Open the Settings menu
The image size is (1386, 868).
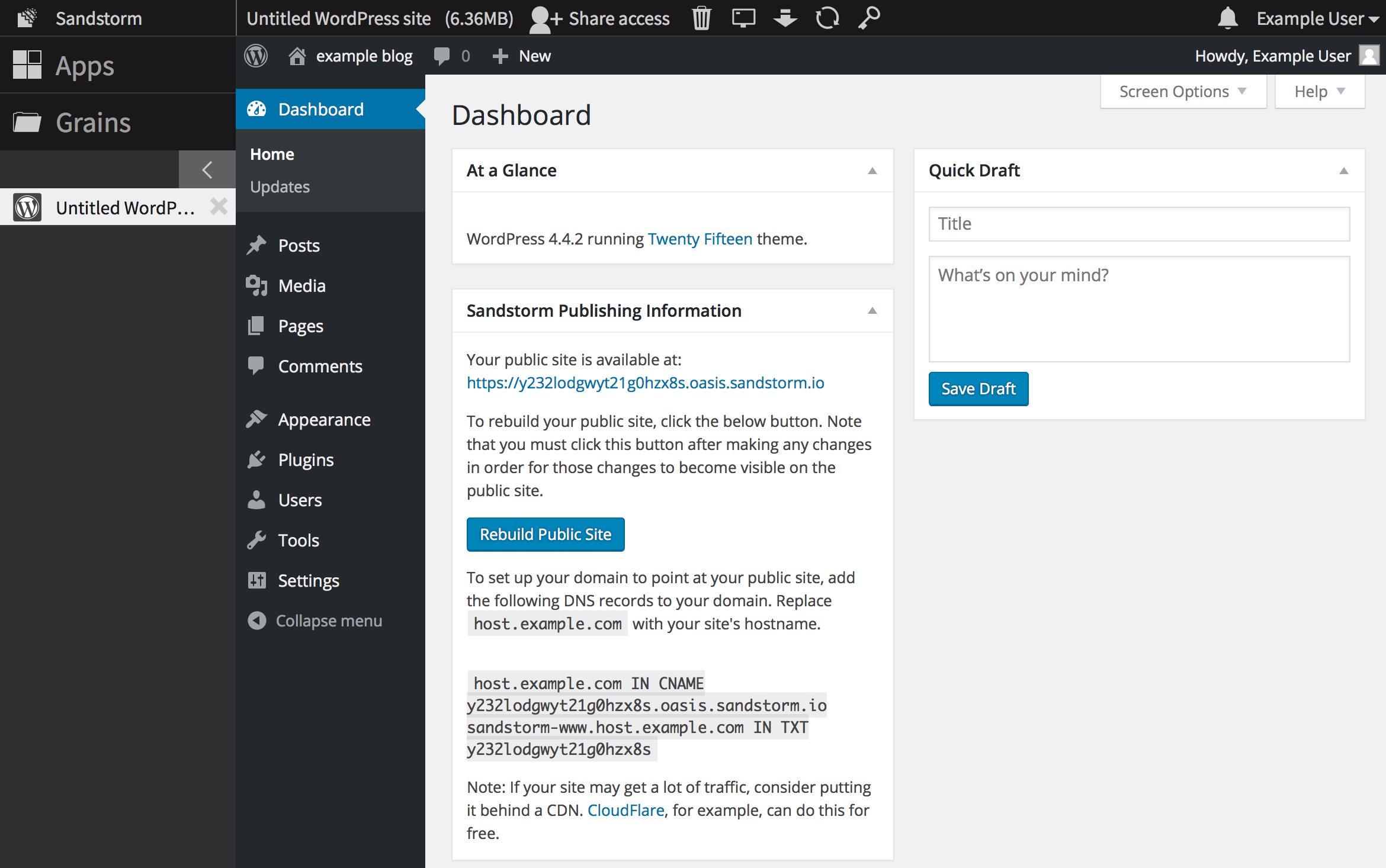(x=331, y=580)
